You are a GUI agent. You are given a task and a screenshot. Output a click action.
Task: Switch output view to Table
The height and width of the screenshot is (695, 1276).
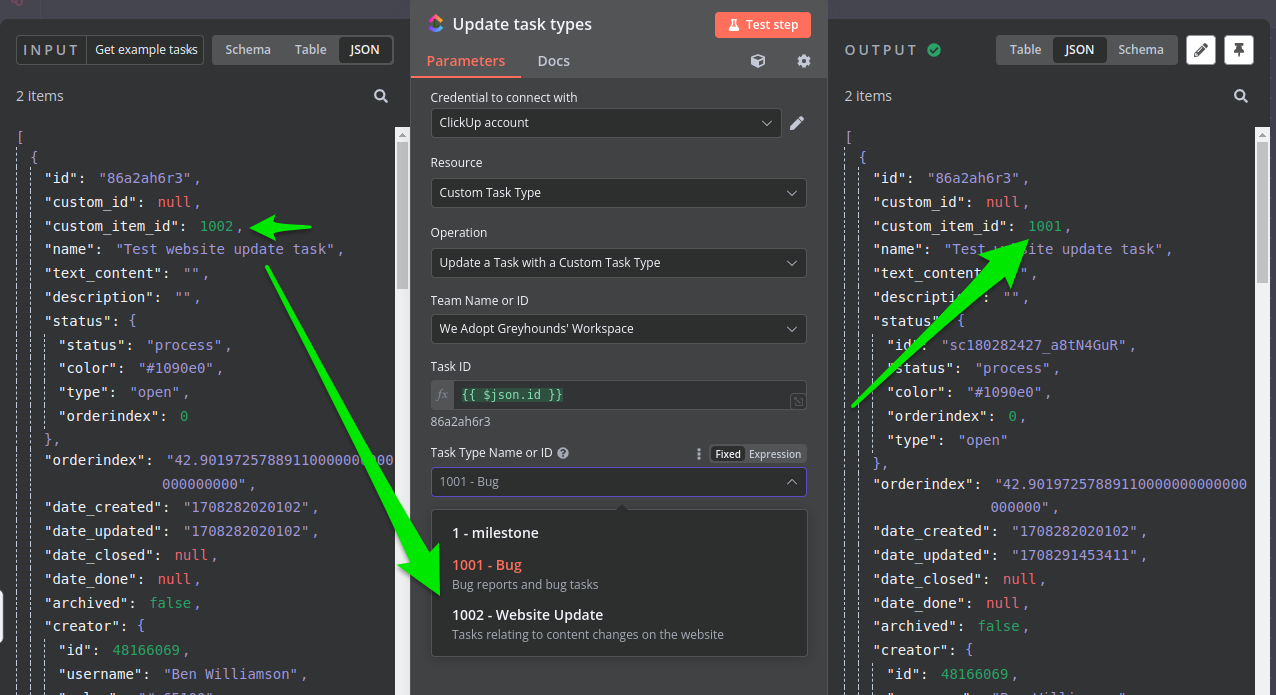pos(1025,50)
